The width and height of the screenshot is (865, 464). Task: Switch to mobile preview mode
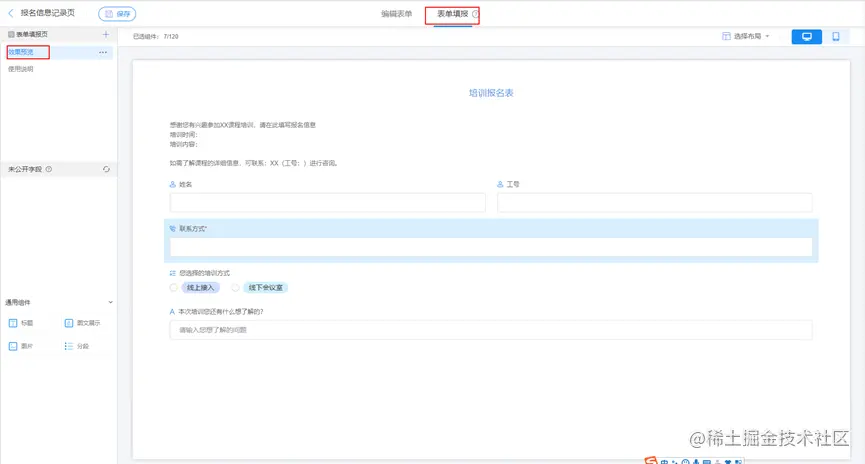pyautogui.click(x=836, y=36)
